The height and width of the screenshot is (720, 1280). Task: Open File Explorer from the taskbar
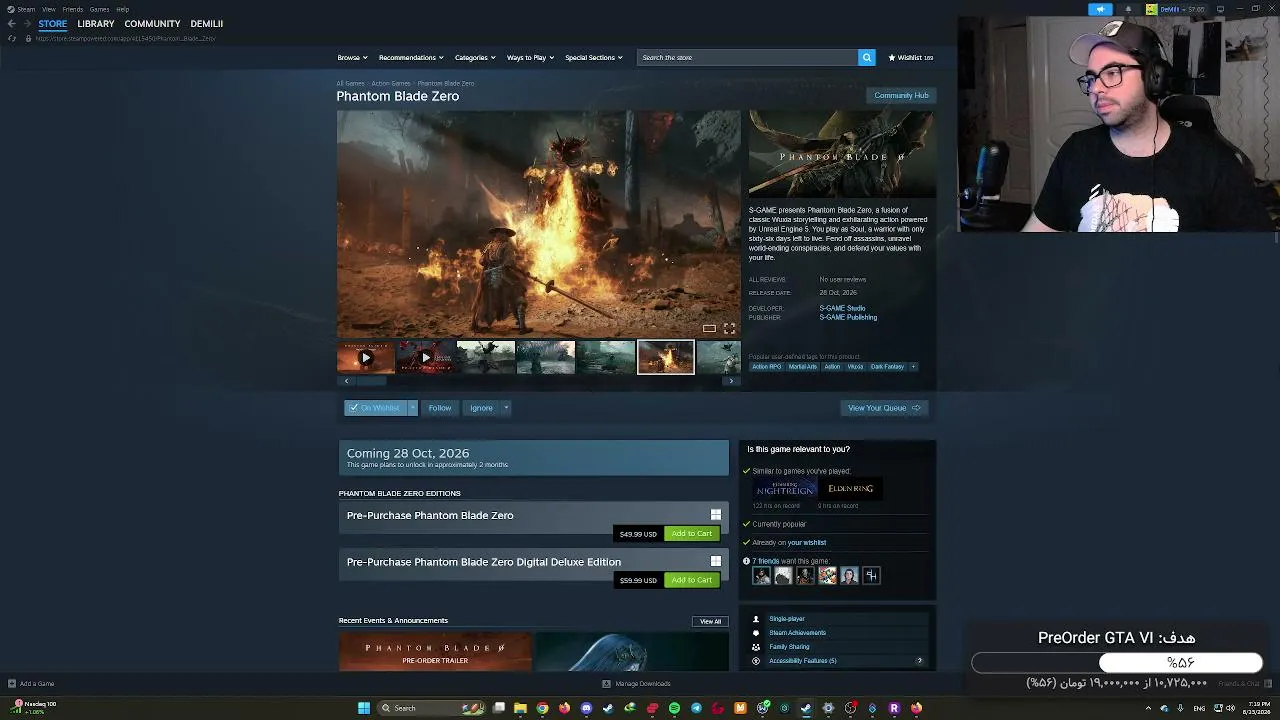click(520, 708)
